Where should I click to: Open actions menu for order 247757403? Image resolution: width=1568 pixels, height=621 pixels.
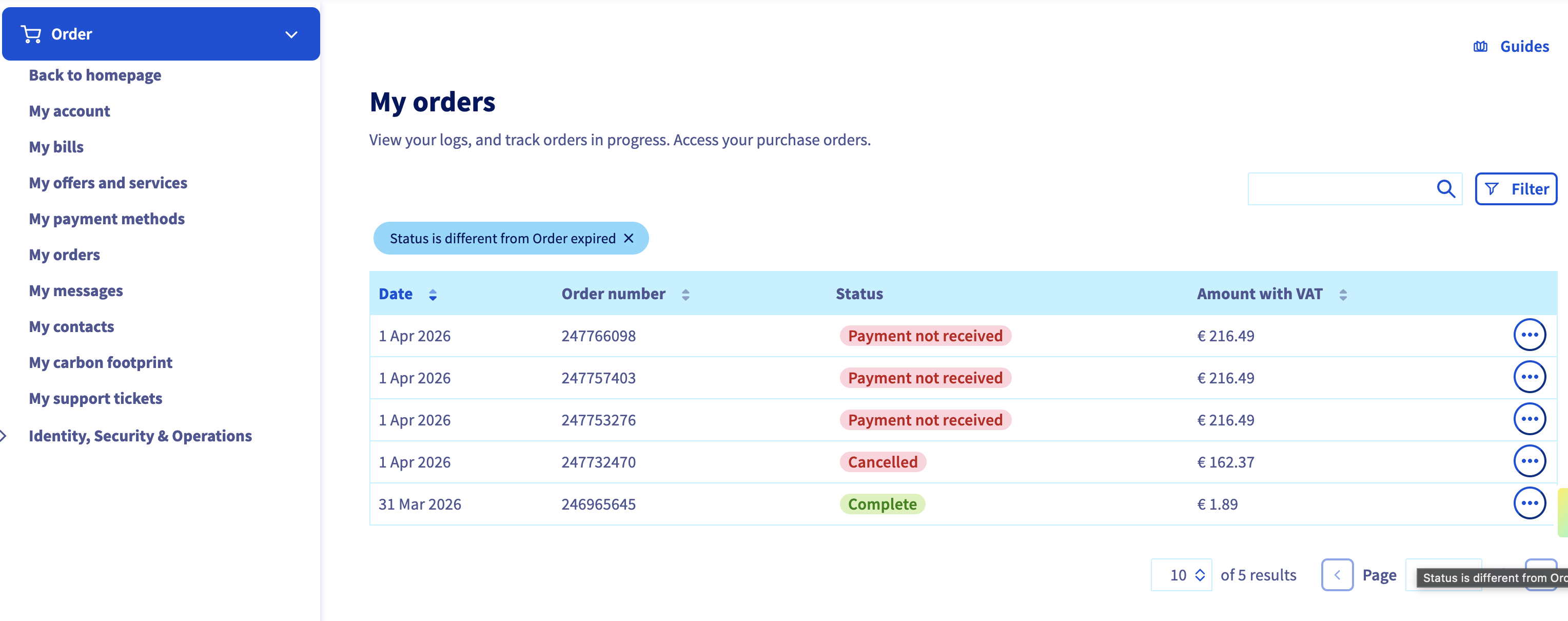tap(1529, 377)
